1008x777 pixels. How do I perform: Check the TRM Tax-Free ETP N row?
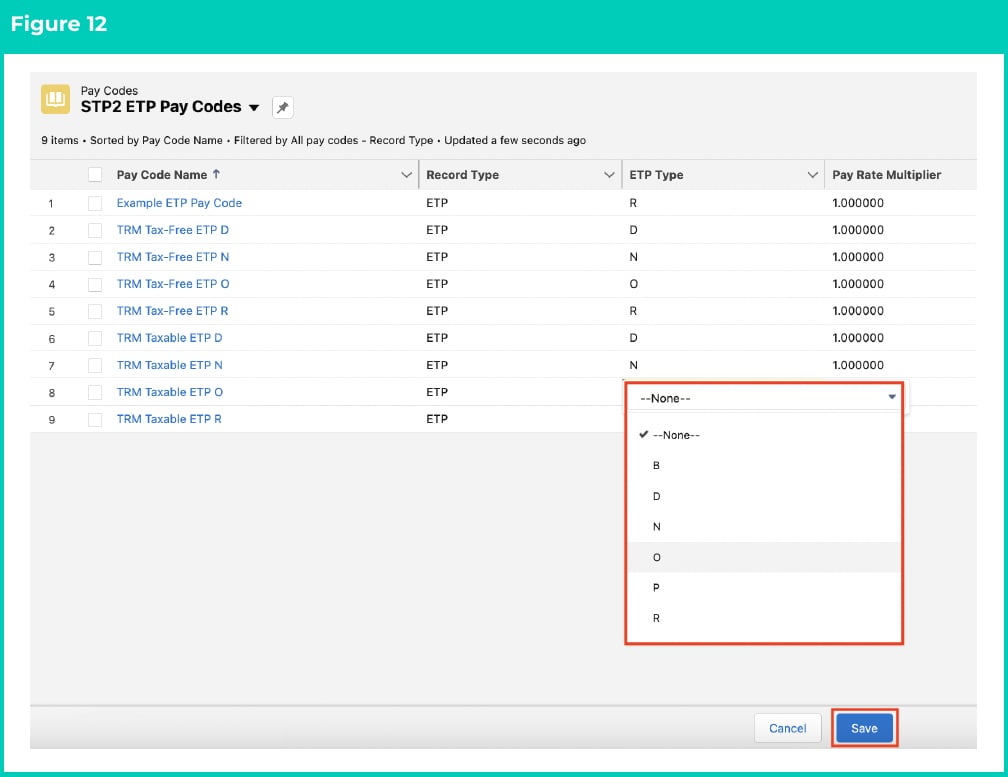pyautogui.click(x=95, y=257)
